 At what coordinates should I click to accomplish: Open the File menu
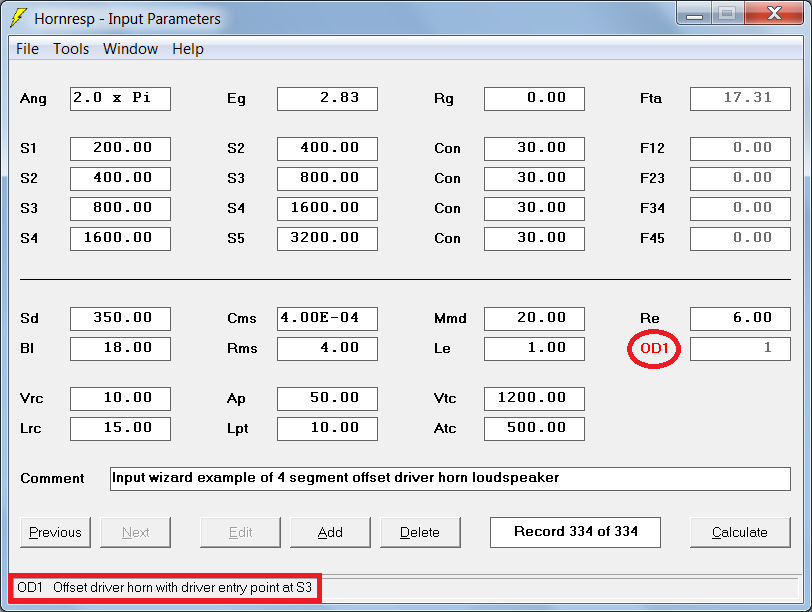click(x=27, y=49)
